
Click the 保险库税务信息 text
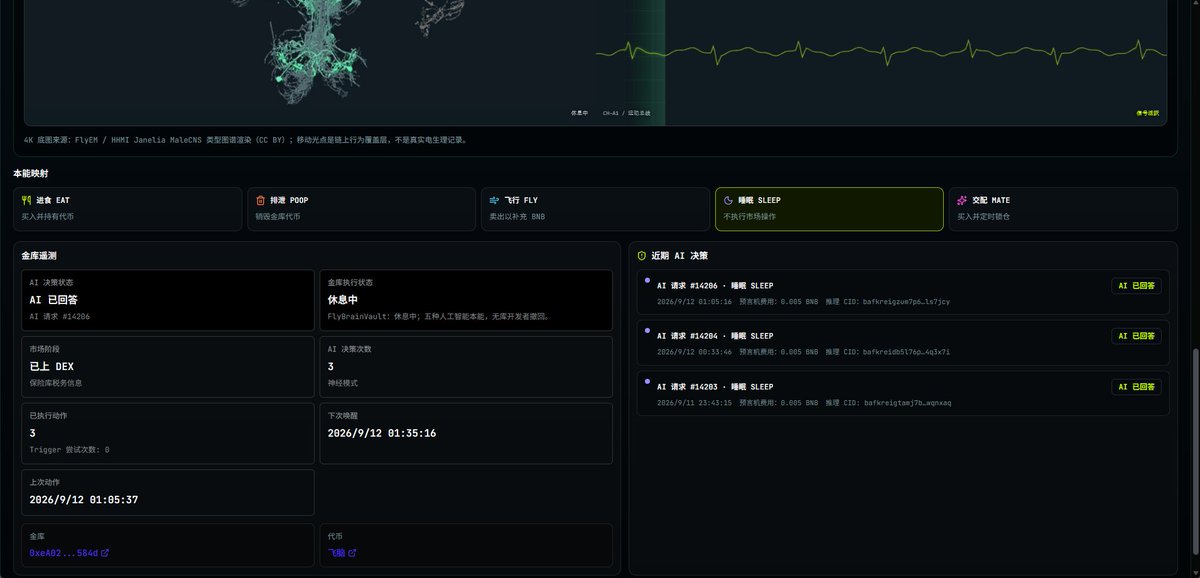click(x=58, y=383)
